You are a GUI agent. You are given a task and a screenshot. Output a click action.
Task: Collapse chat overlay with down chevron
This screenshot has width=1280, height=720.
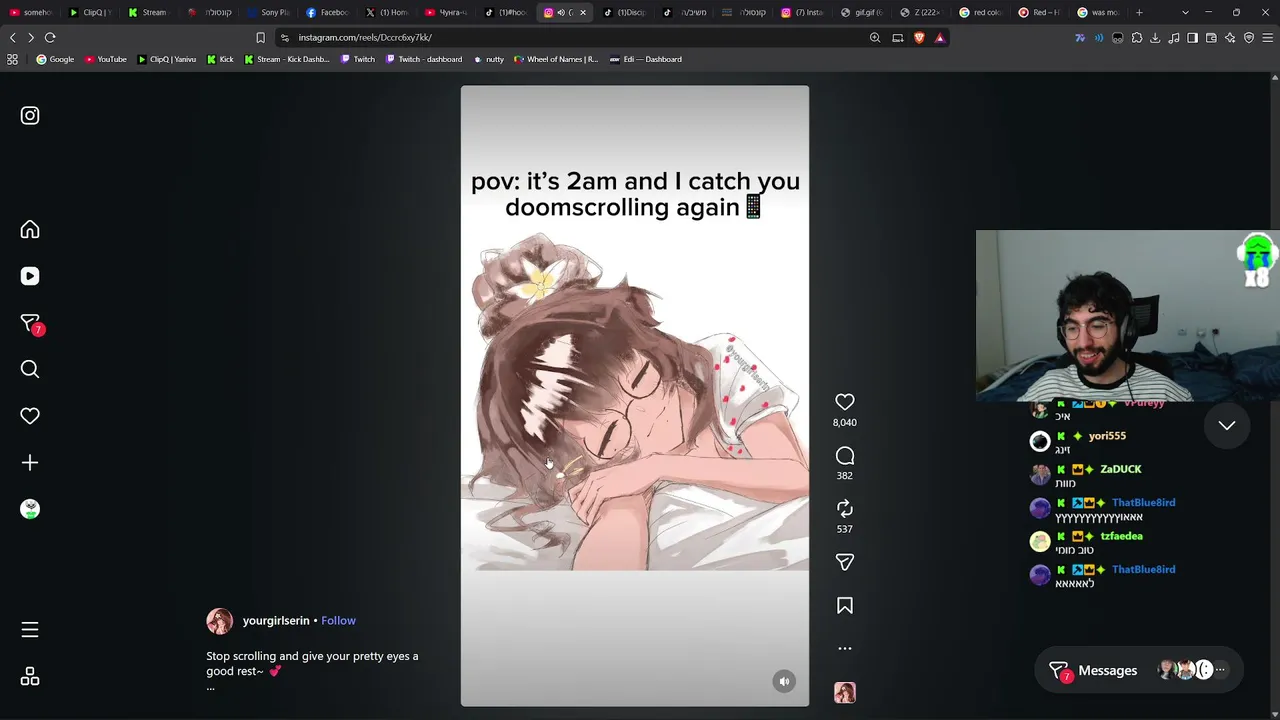pyautogui.click(x=1227, y=425)
